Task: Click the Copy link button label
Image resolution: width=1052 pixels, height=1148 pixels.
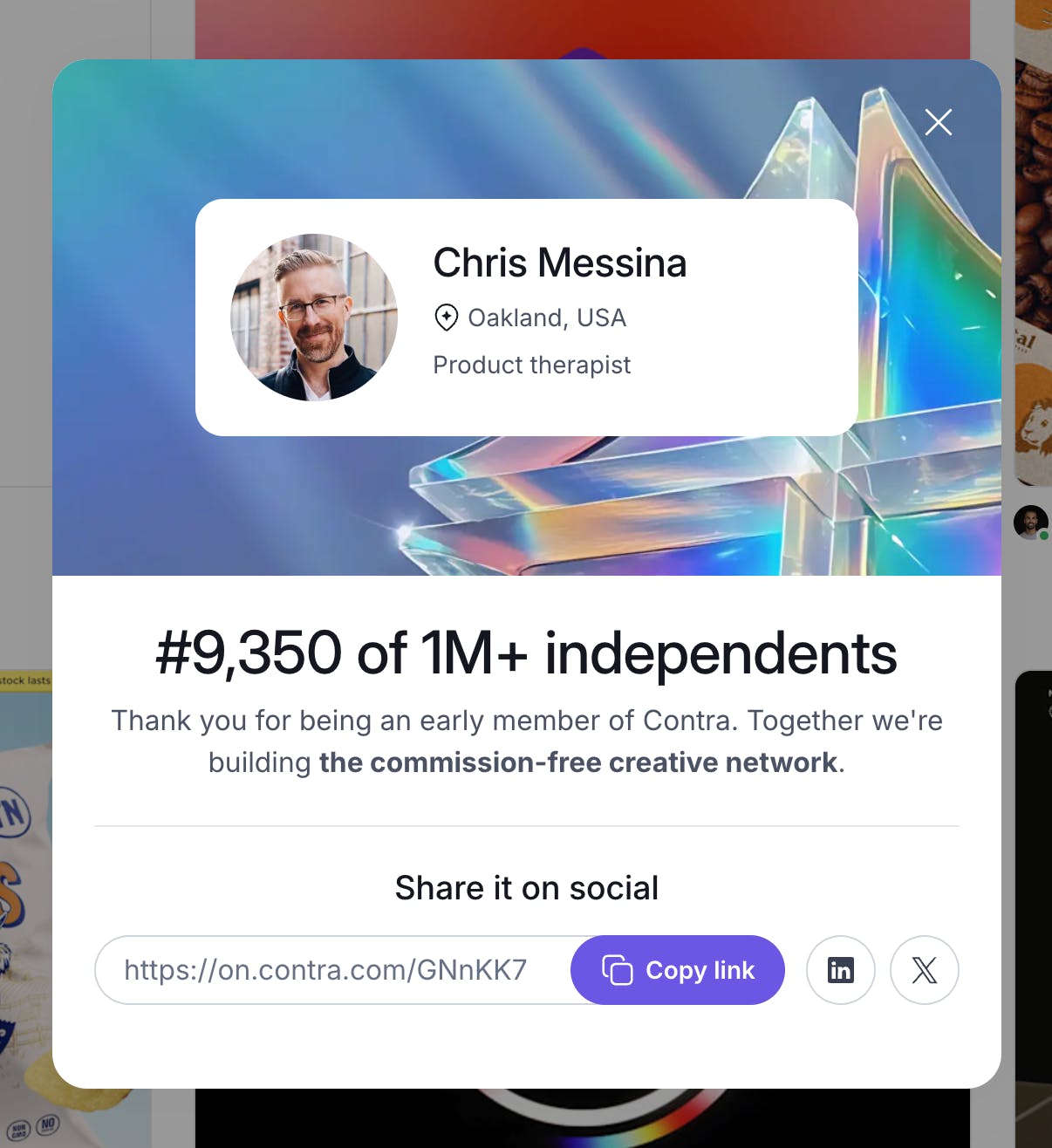Action: pos(700,970)
